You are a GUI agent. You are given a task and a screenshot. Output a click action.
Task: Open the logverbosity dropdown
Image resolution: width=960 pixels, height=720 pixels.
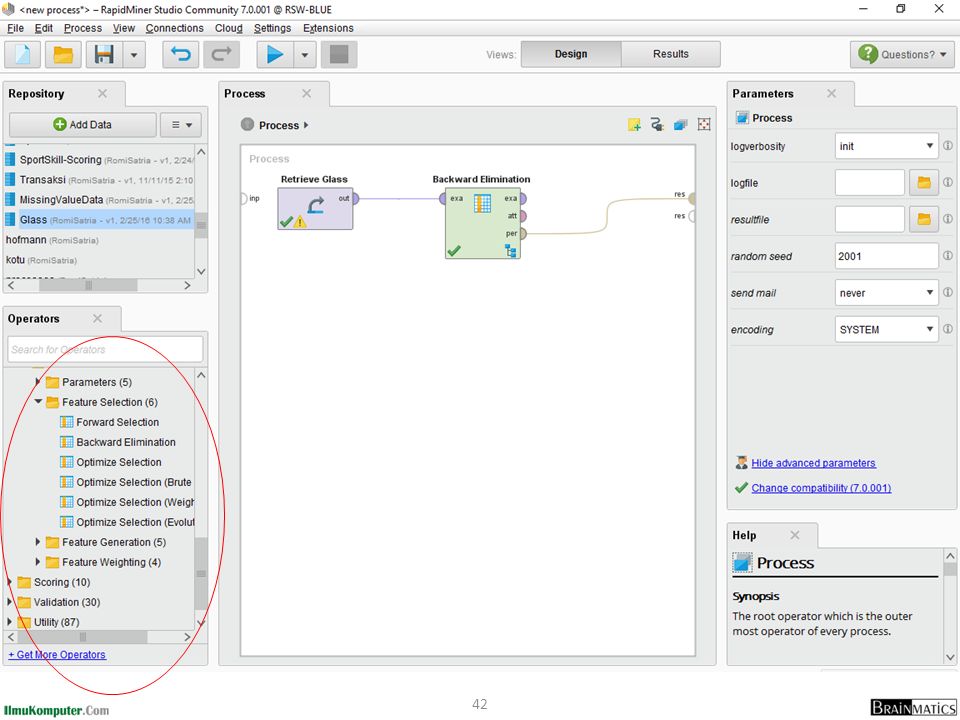click(x=887, y=146)
